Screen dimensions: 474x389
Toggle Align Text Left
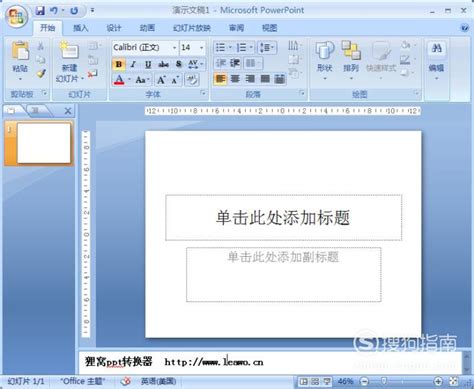pos(220,79)
